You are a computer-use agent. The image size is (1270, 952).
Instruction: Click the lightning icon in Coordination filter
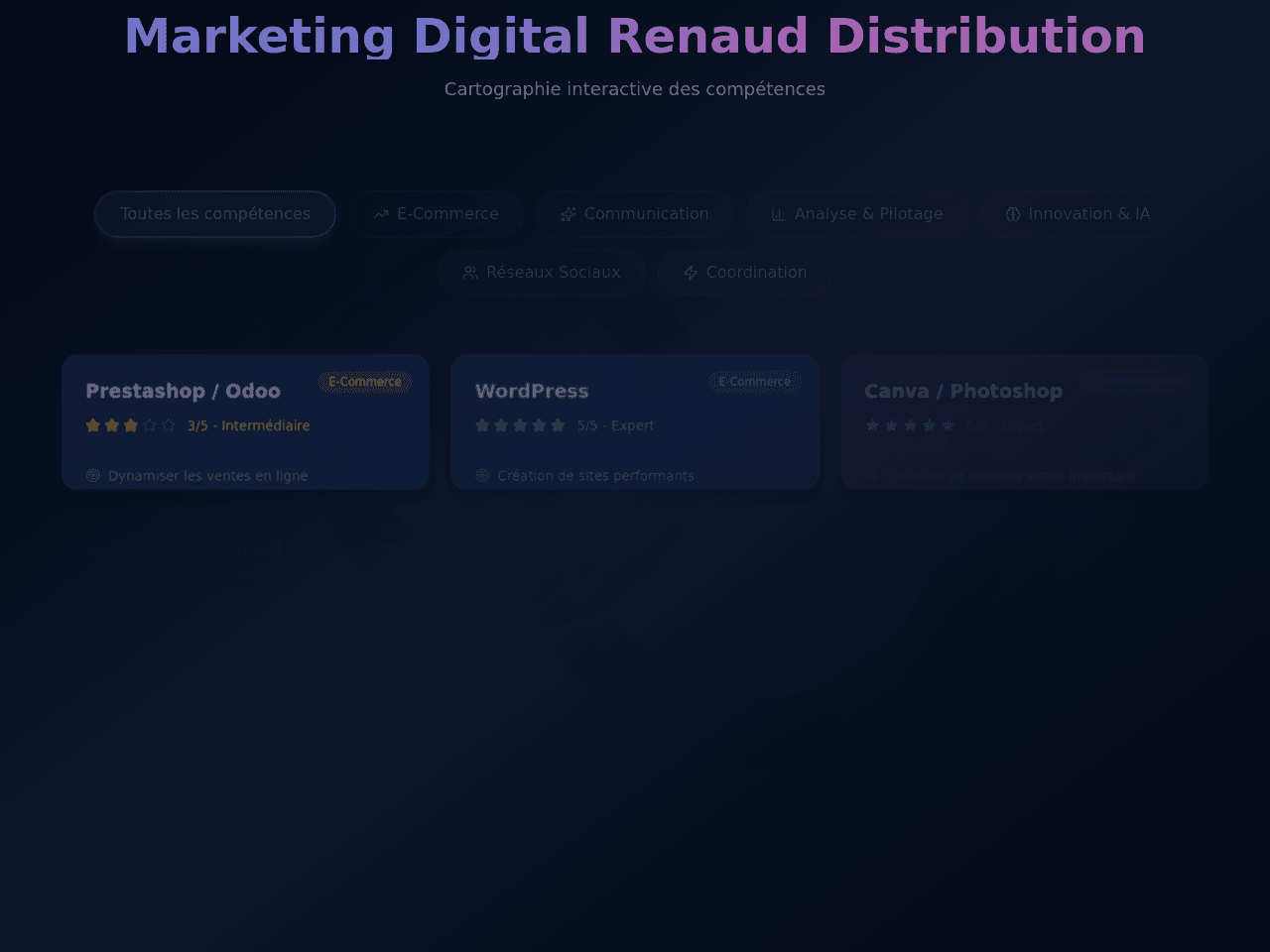tap(691, 273)
